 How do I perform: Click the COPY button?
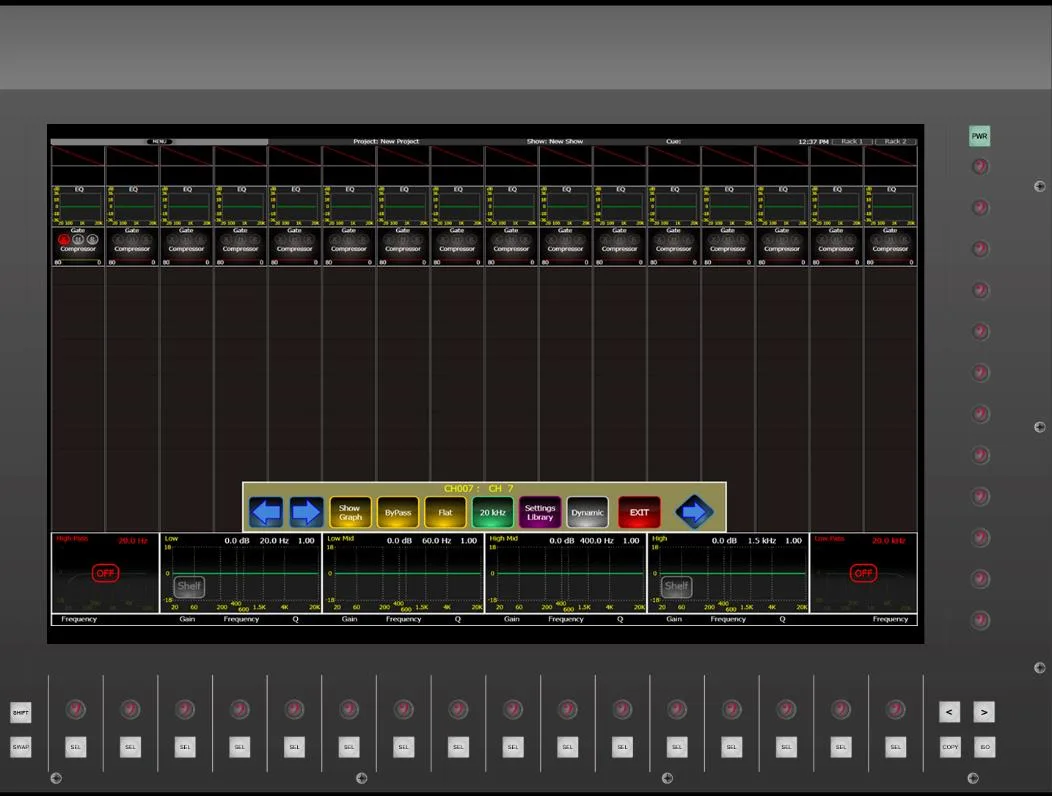click(x=949, y=747)
